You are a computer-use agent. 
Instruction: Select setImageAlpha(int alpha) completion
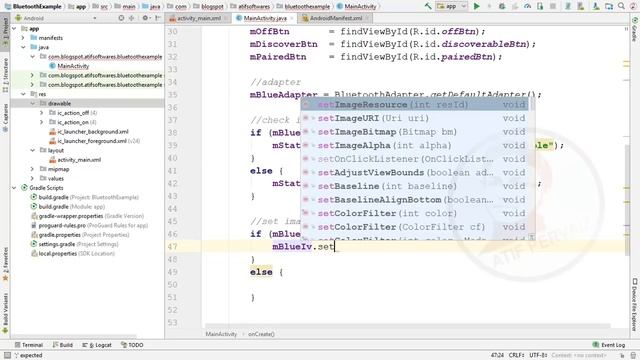click(415, 145)
